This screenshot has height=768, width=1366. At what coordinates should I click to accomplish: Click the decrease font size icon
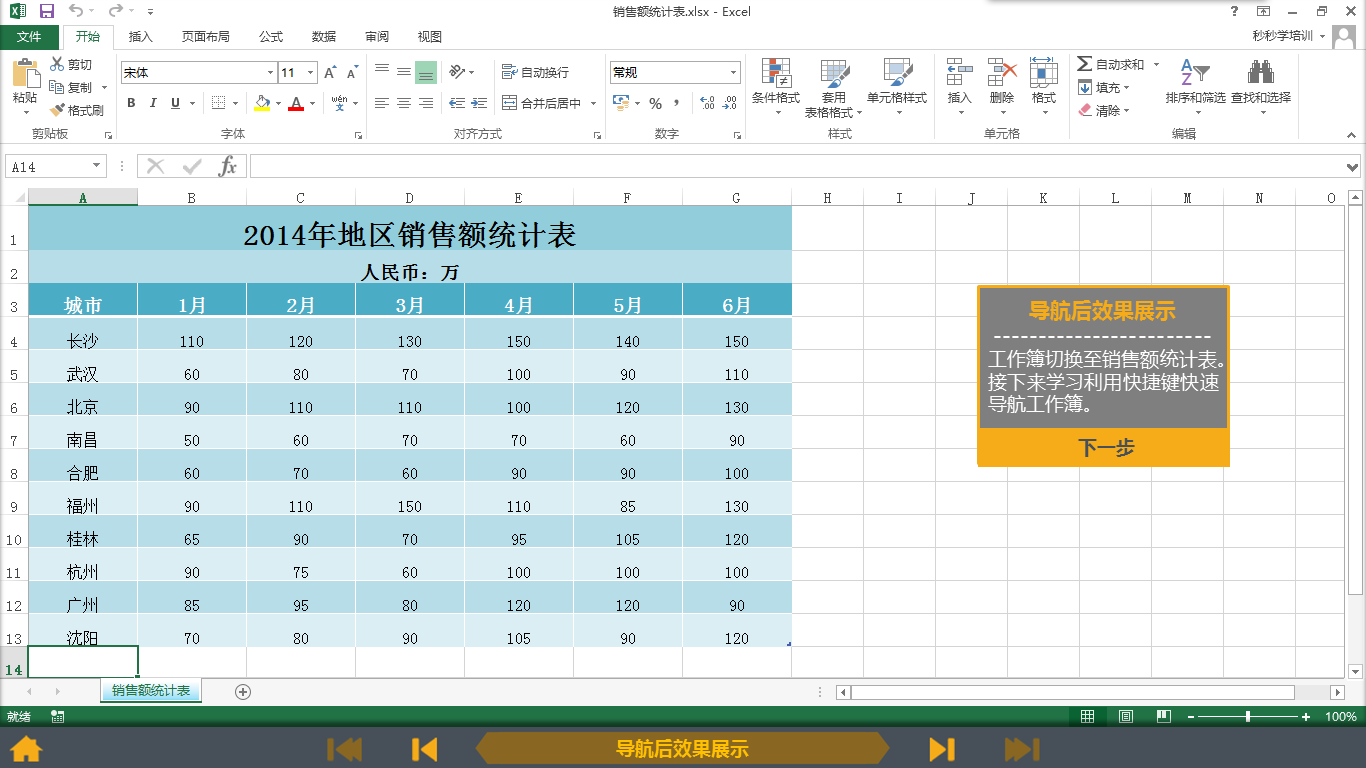352,72
